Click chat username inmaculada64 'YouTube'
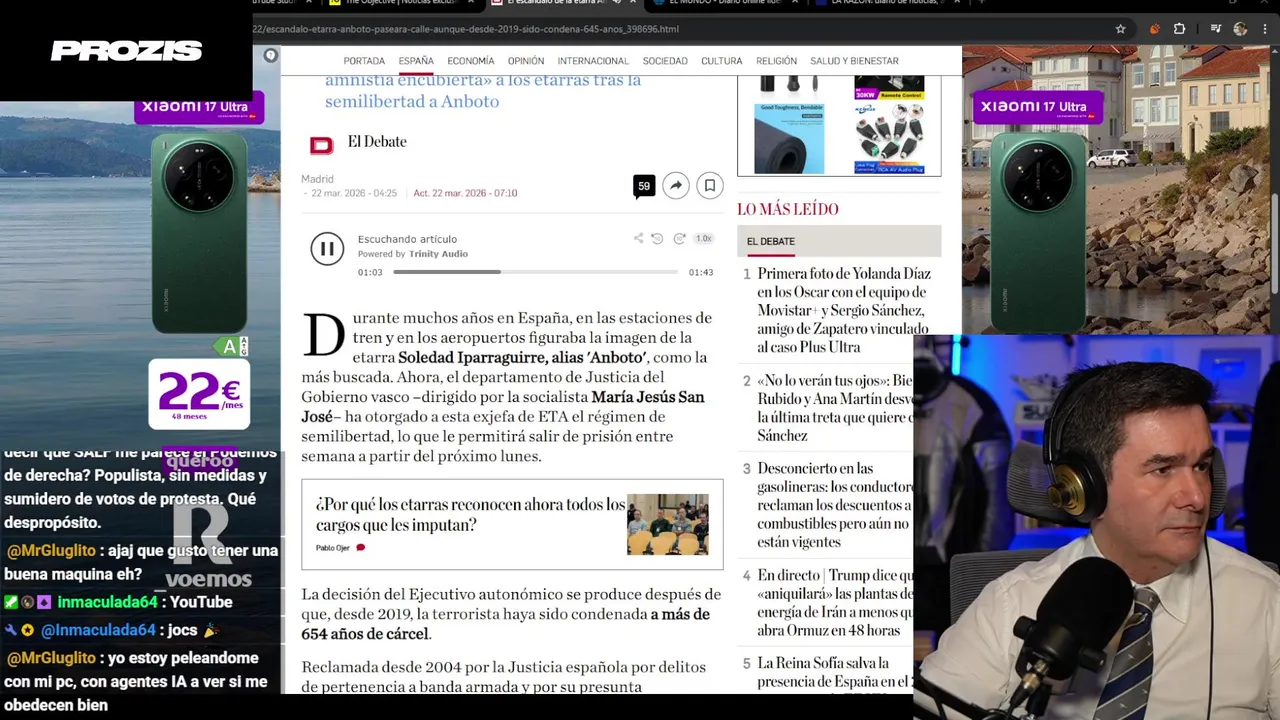The height and width of the screenshot is (720, 1280). point(107,602)
